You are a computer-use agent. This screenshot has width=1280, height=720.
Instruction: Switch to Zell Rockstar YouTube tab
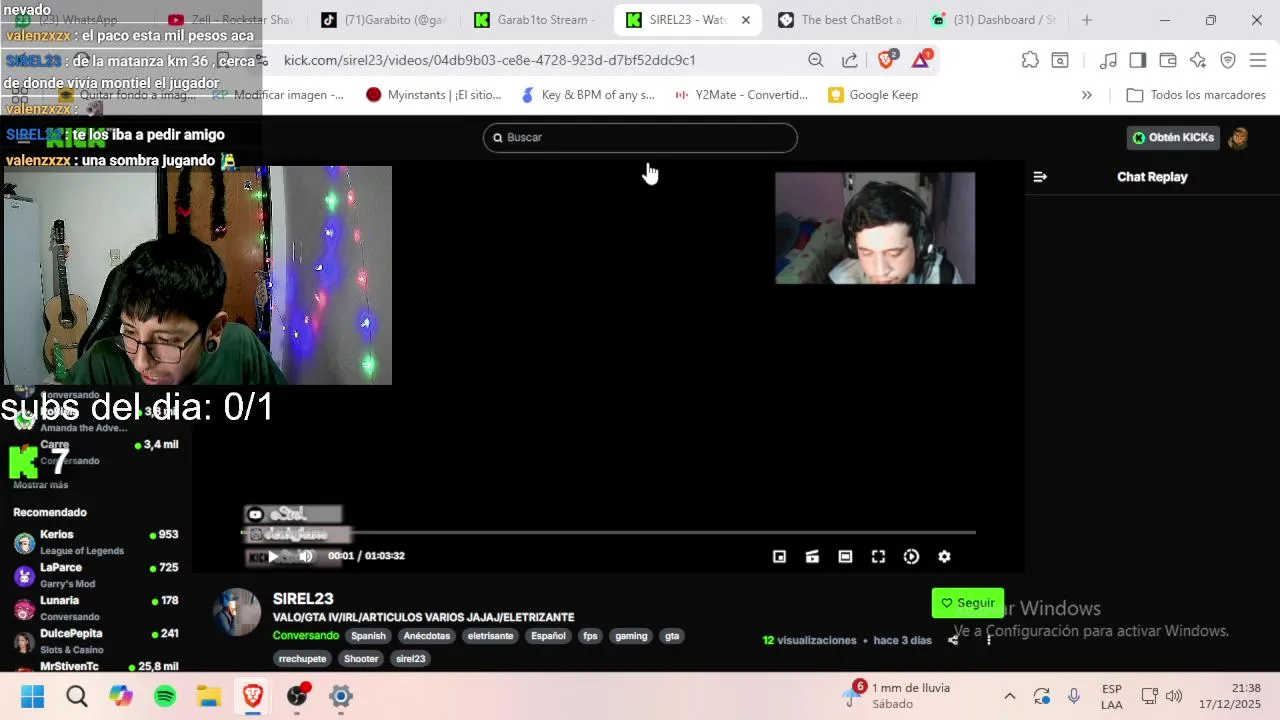click(x=232, y=20)
